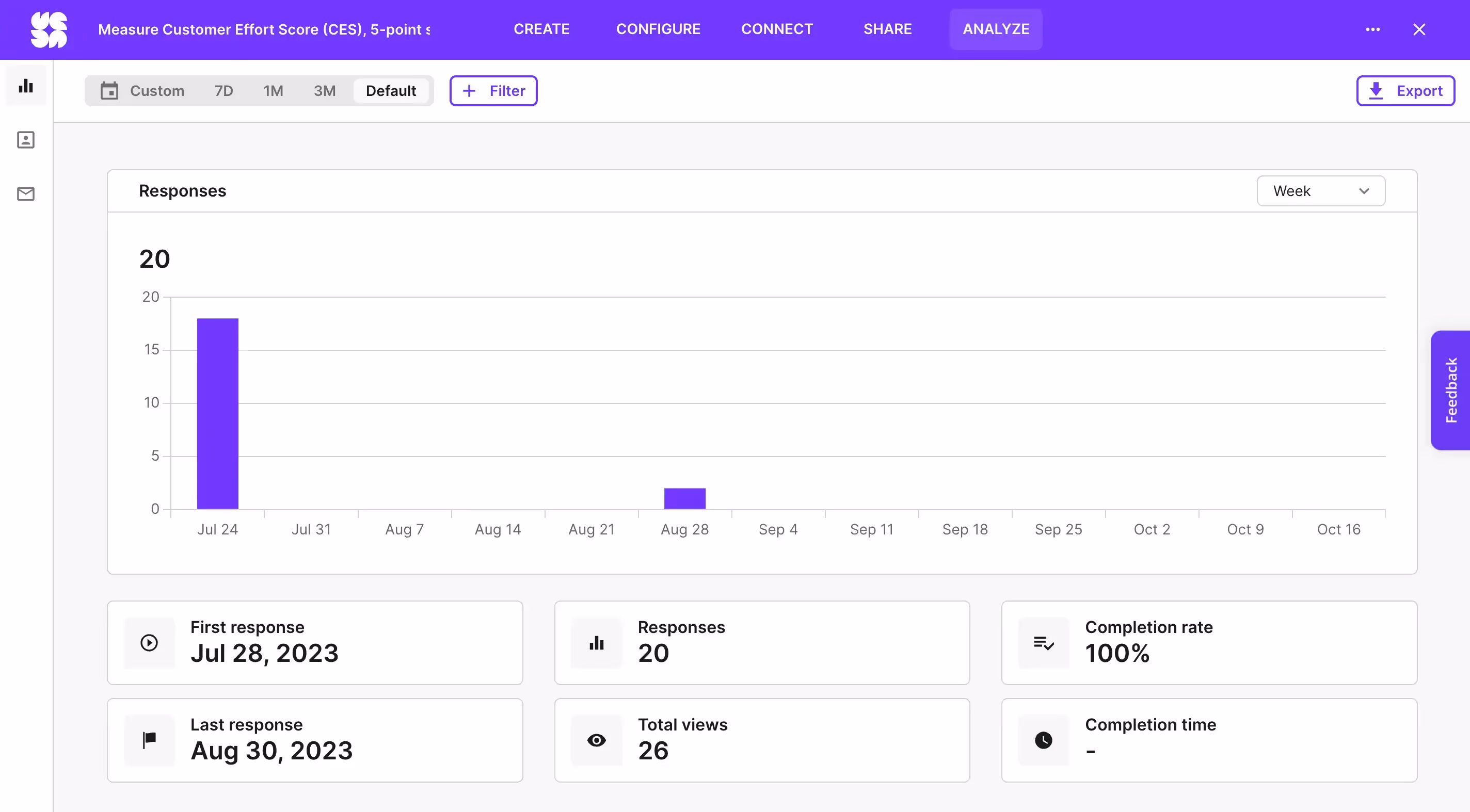The width and height of the screenshot is (1470, 812).
Task: Click the survey title Measure Customer Effort Score
Action: [264, 29]
